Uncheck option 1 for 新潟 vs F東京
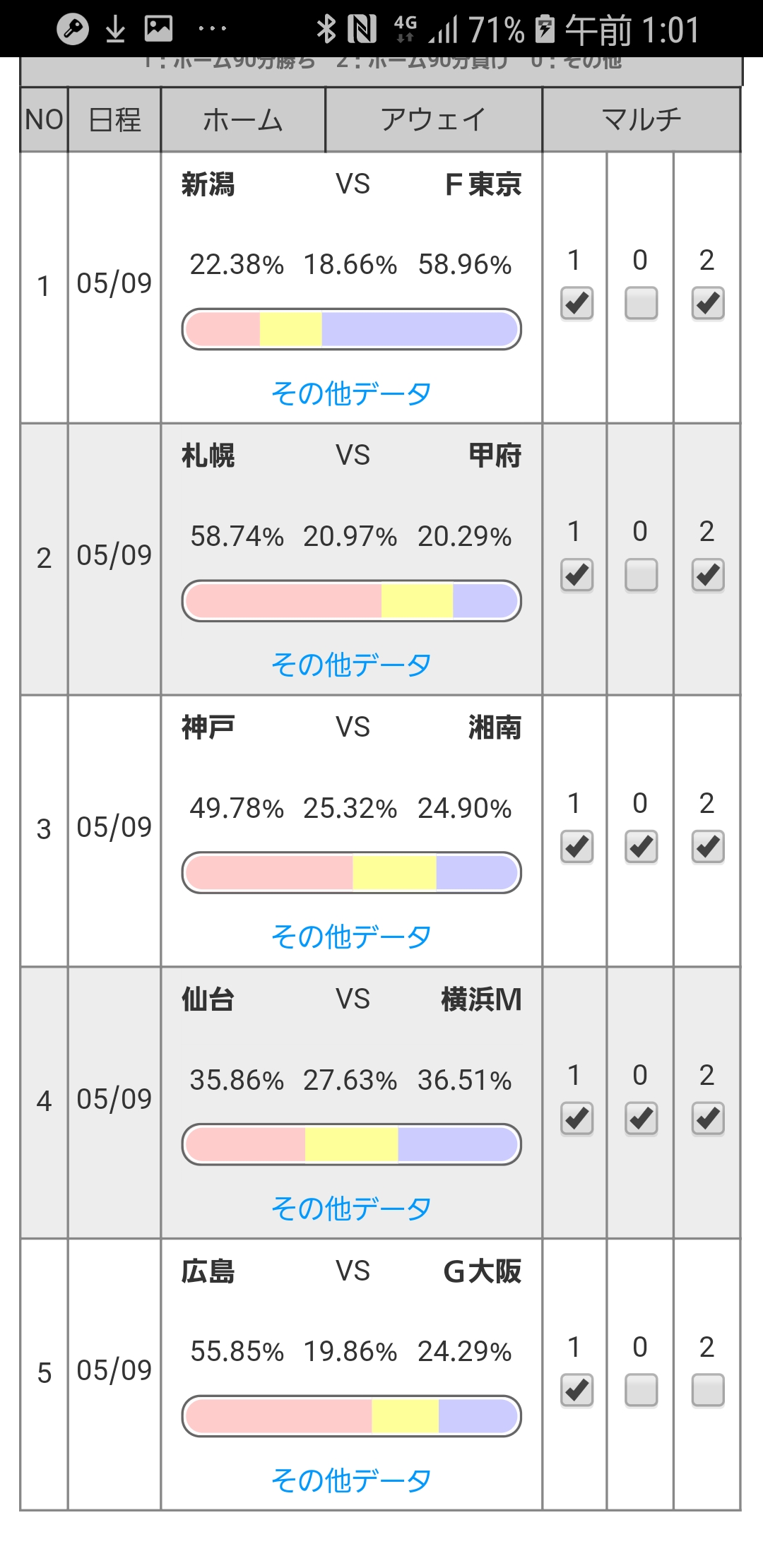The height and width of the screenshot is (1568, 763). click(x=576, y=303)
